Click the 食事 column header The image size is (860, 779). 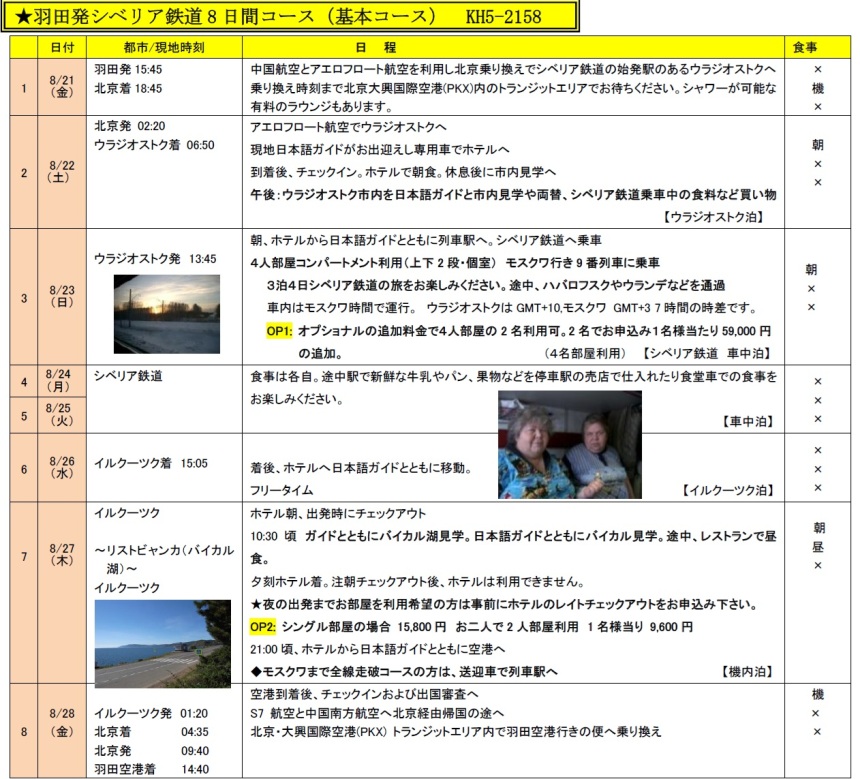click(x=805, y=48)
